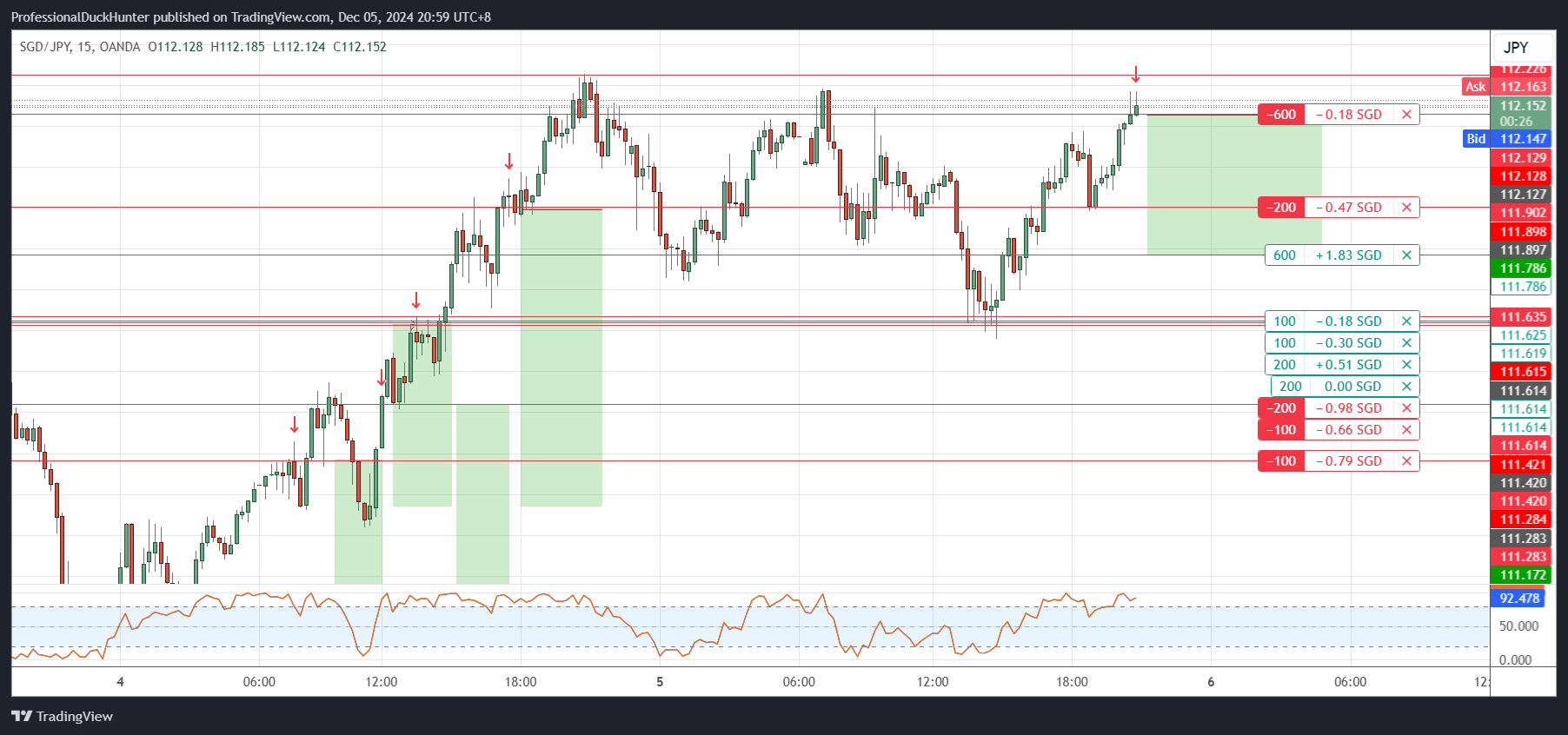Viewport: 1568px width, 735px height.
Task: Click the 111.902 price axis label
Action: pyautogui.click(x=1523, y=213)
